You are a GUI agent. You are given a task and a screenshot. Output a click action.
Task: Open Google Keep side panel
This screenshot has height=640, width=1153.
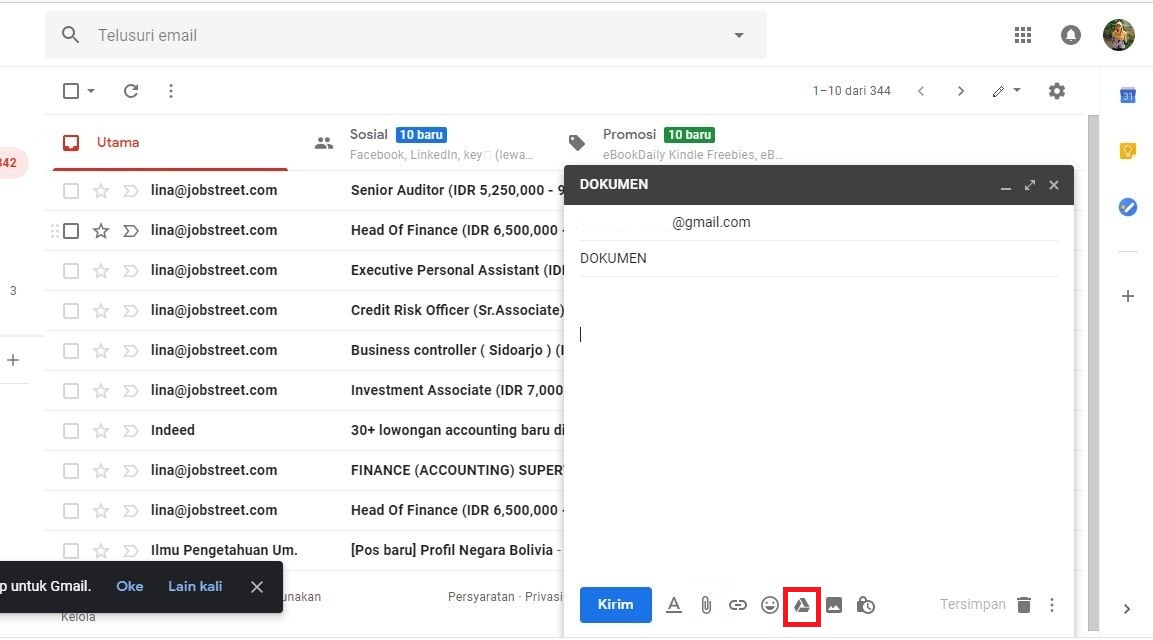tap(1127, 151)
